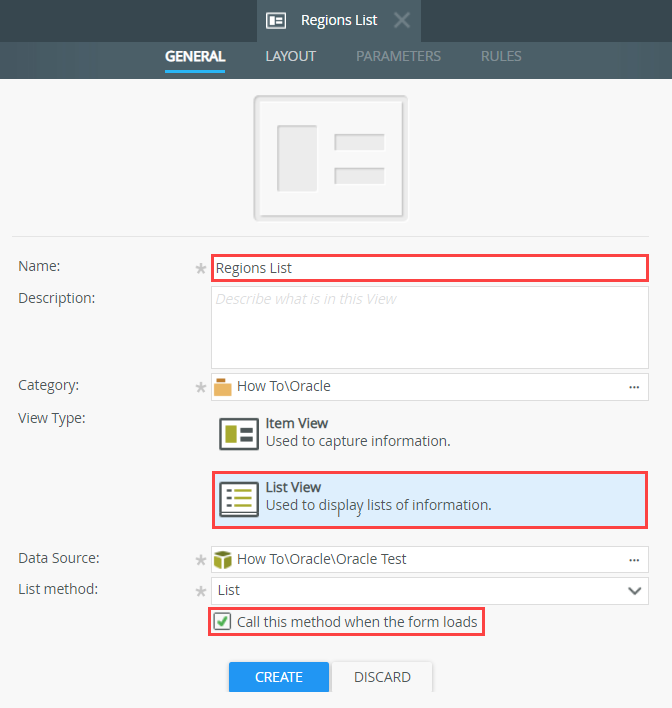672x708 pixels.
Task: Click the 'Description:' label
Action: click(57, 298)
